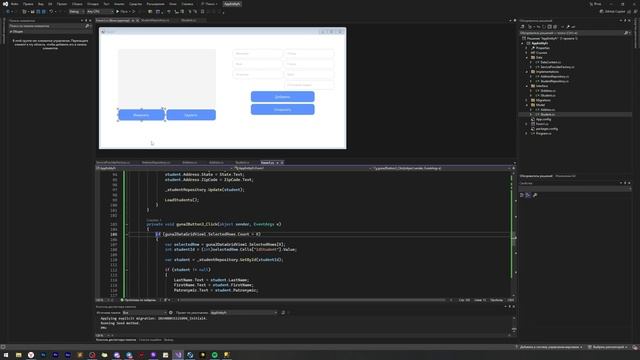Open the package source dropdown in console
640x360 pixels.
(144, 313)
